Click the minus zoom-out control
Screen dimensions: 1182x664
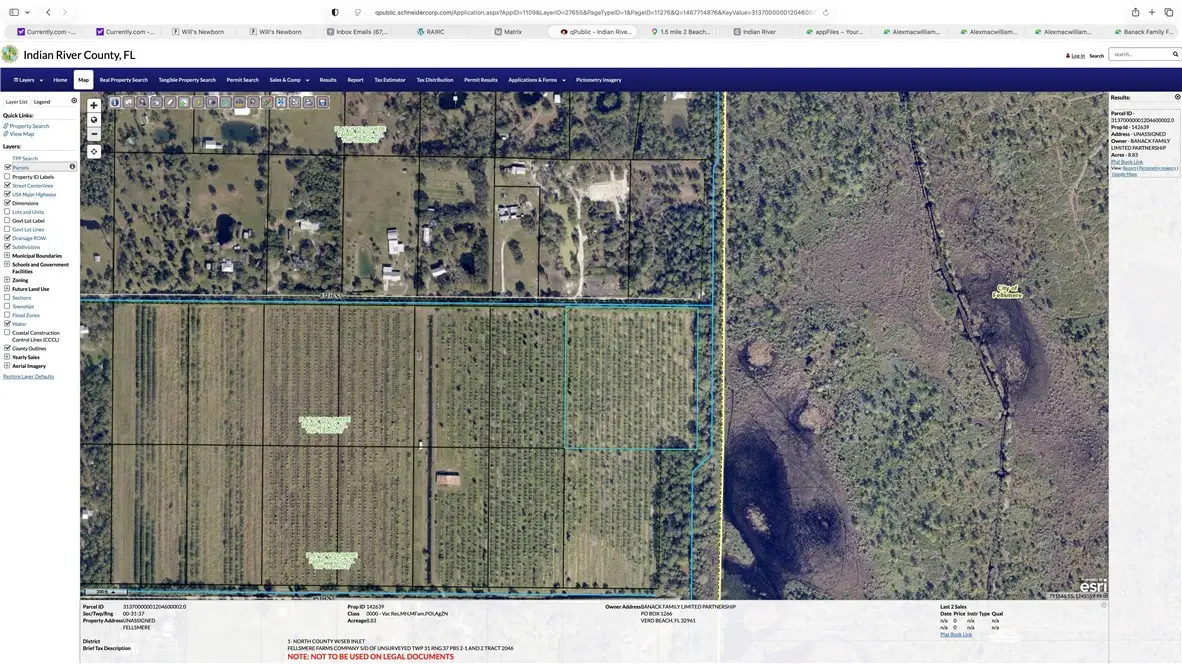click(x=93, y=134)
